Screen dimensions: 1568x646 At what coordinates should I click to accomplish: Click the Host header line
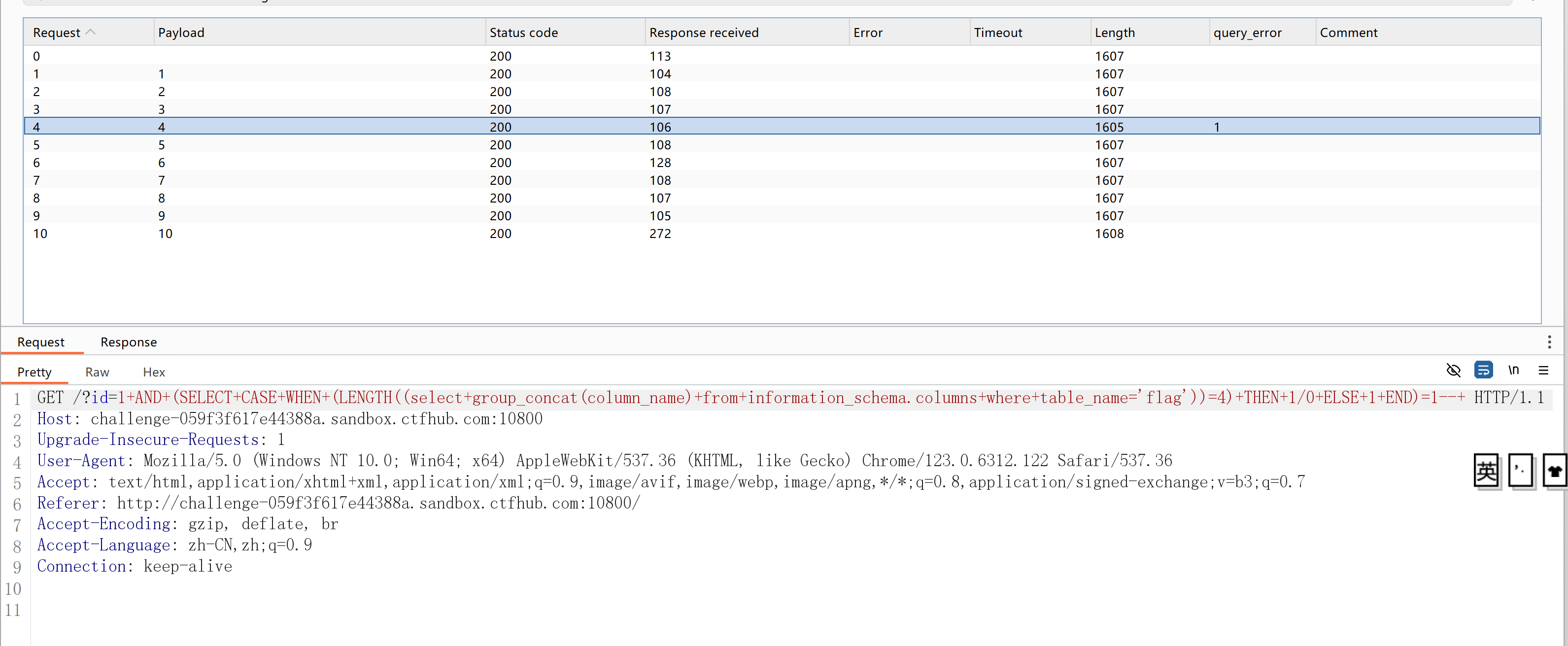tap(290, 419)
